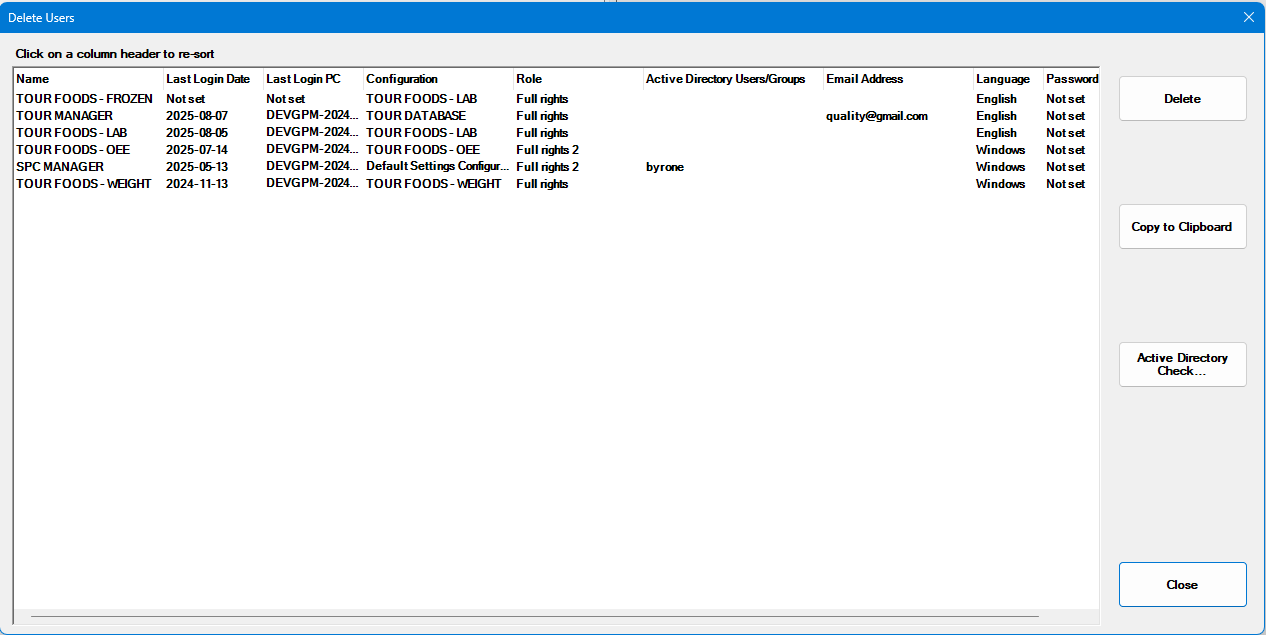Select the TOUR FOODS - OEE user
Screen dimensions: 1266x635
72,150
